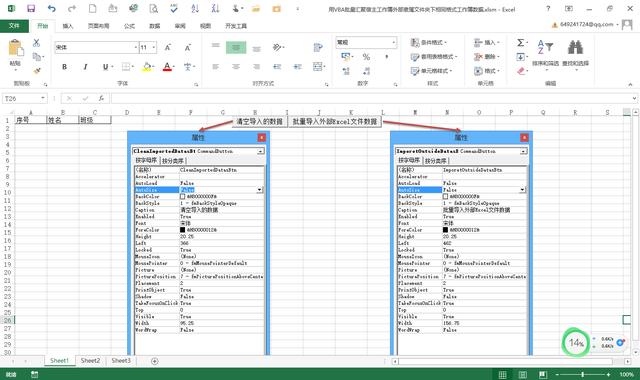Paste from the clipboard icon

pyautogui.click(x=16, y=48)
